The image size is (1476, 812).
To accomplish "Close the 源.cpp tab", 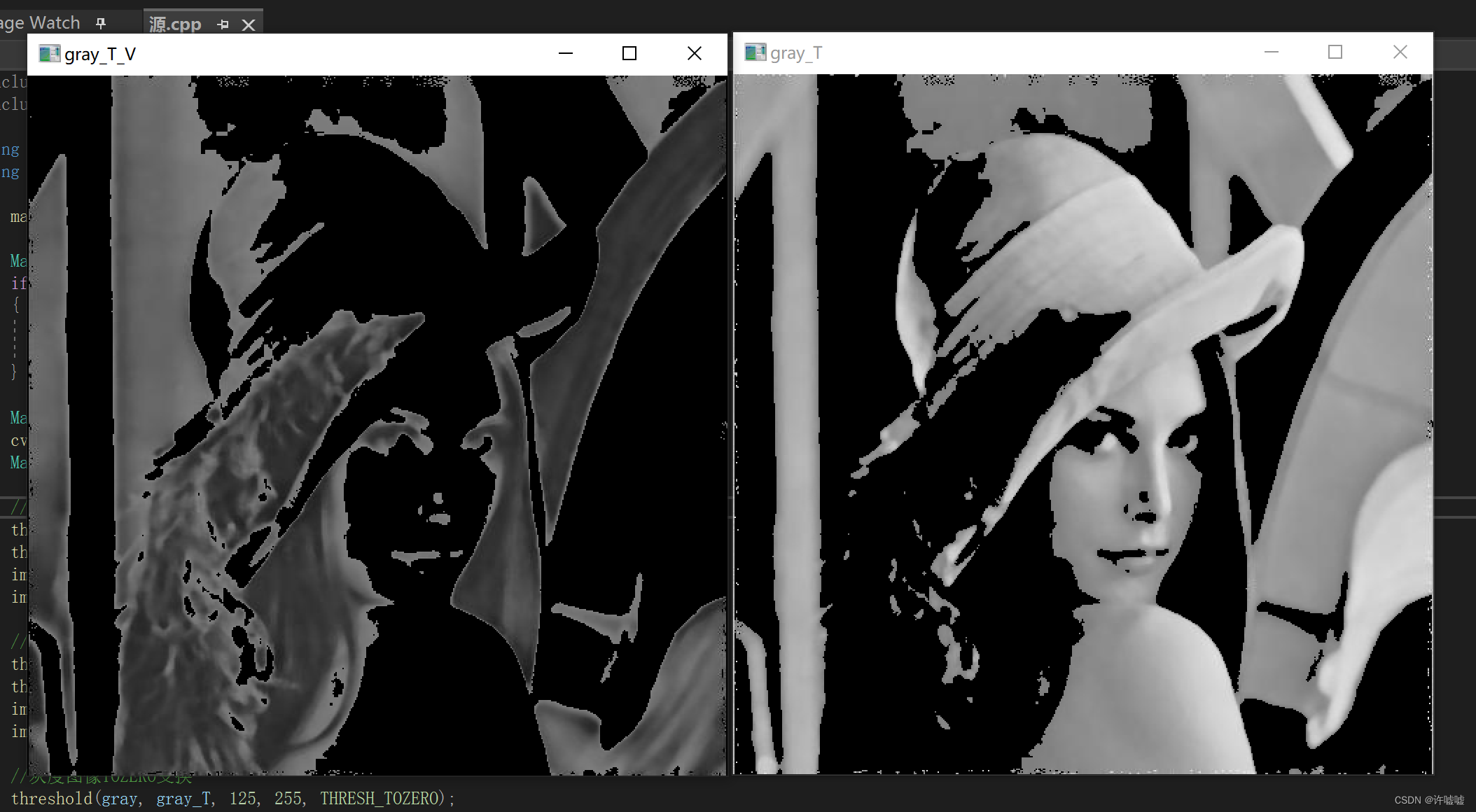I will [x=249, y=24].
